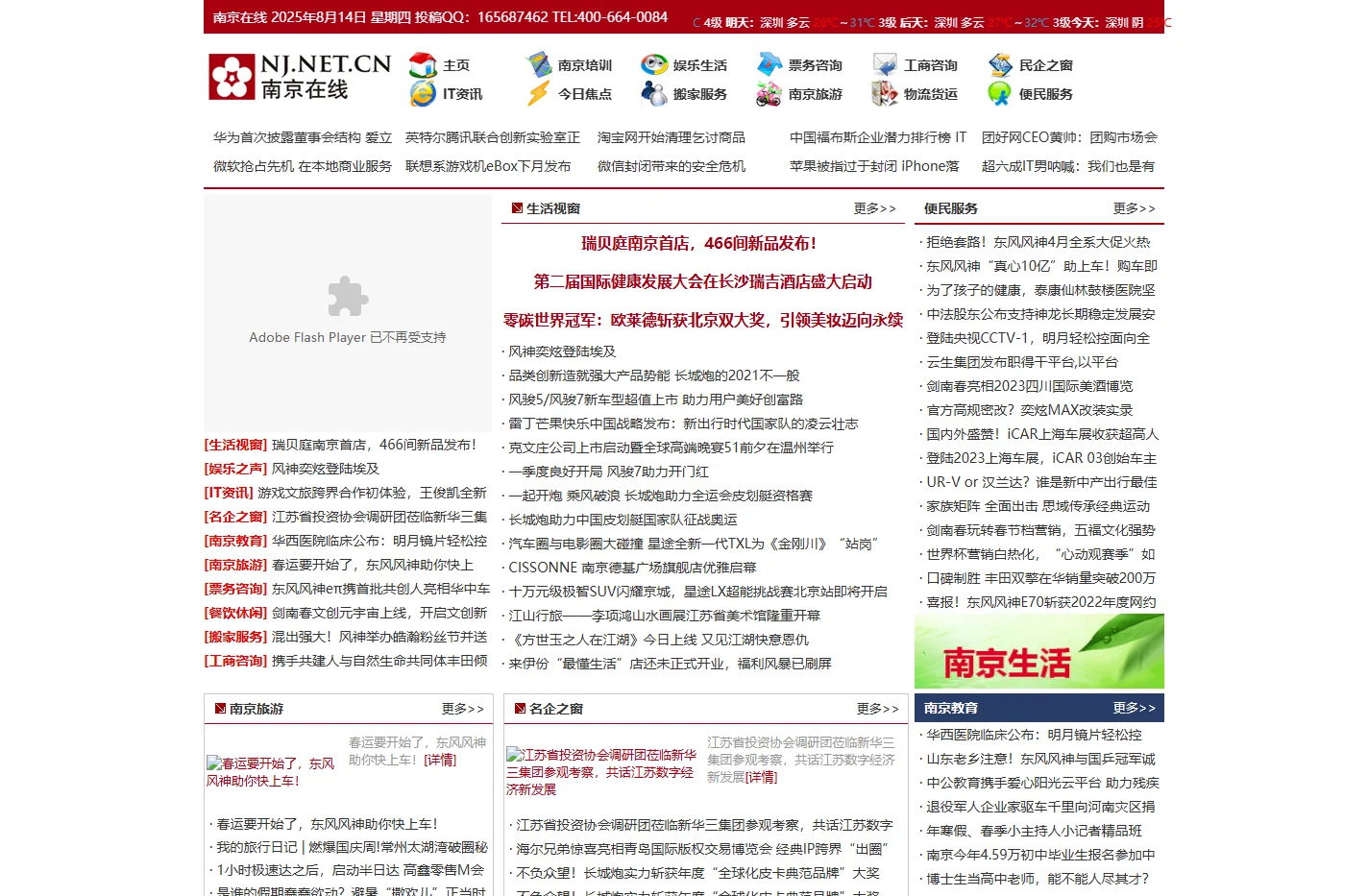1368x896 pixels.
Task: Click the 工商咨询 monitor icon
Action: point(885,65)
